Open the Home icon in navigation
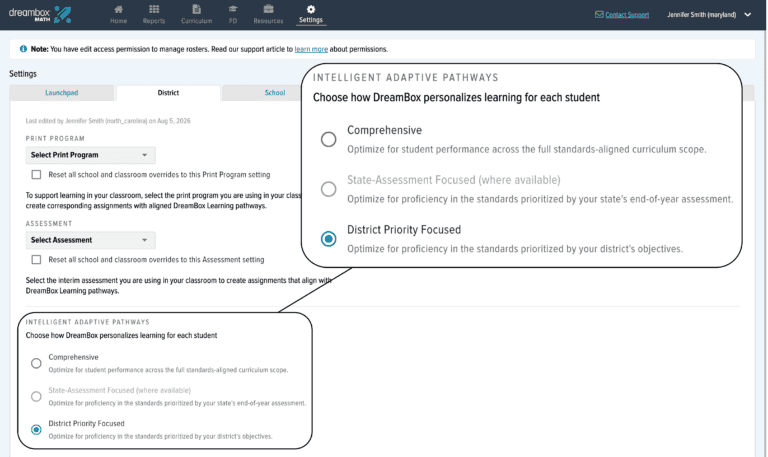 [x=119, y=9]
